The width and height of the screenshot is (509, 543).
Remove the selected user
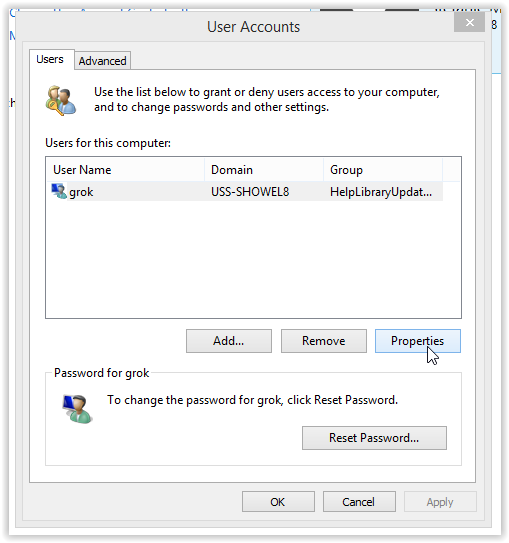click(x=323, y=341)
